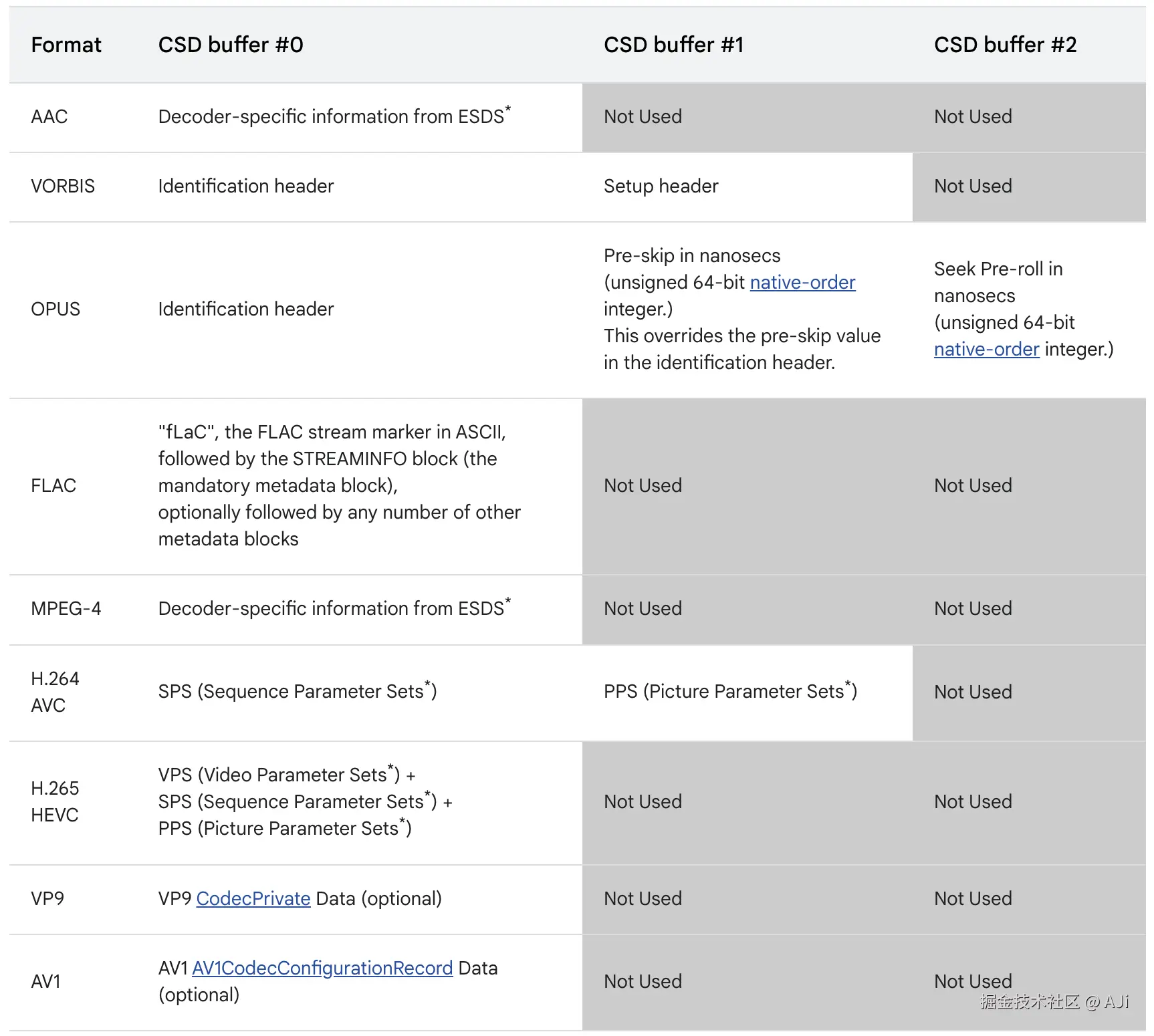Click the PPS (Picture Parameter Sets) cell for H.264
The image size is (1154, 1036).
point(730,692)
